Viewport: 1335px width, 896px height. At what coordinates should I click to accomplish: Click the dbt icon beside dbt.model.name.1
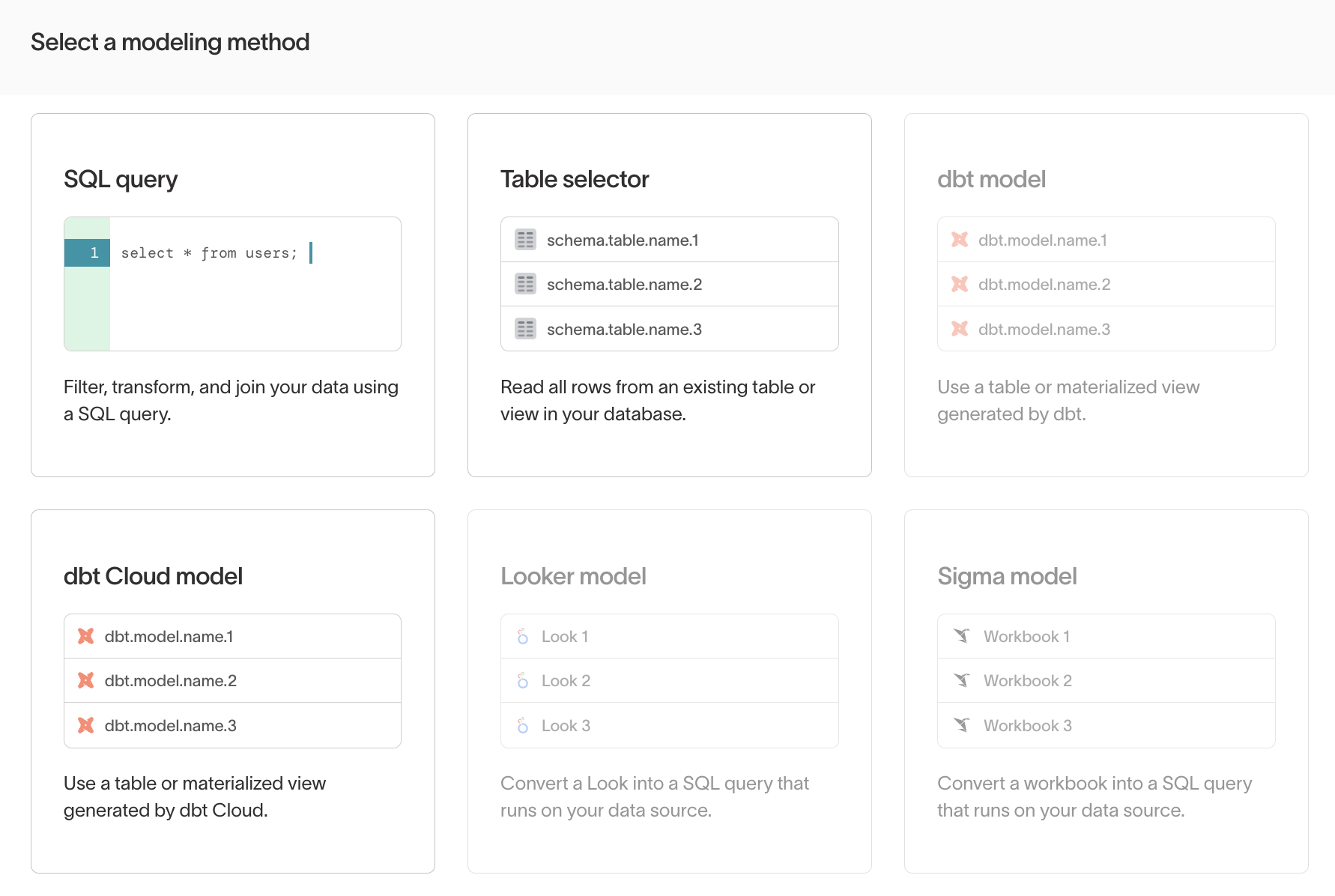[x=959, y=240]
